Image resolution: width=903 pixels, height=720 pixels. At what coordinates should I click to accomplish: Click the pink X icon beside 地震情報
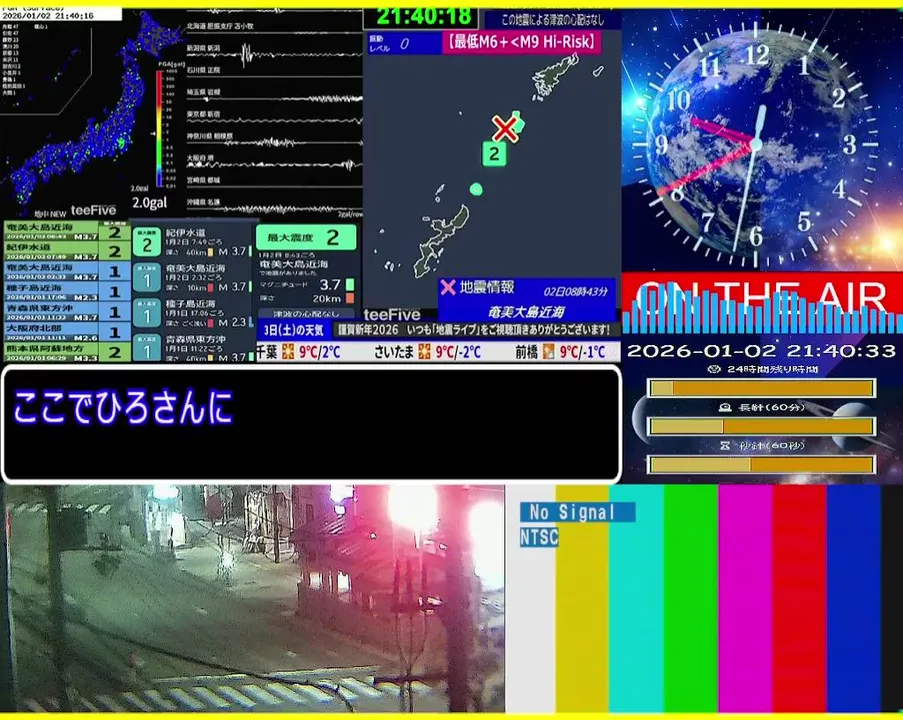[447, 287]
